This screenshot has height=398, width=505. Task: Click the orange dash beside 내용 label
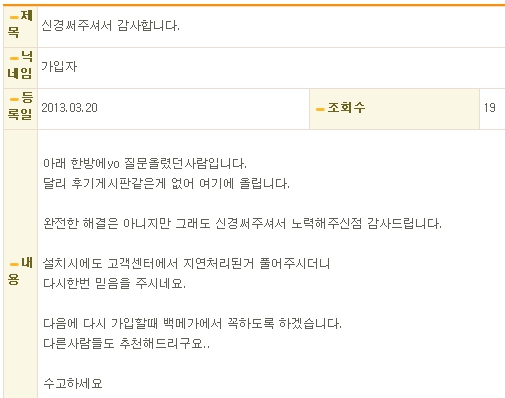pos(14,265)
